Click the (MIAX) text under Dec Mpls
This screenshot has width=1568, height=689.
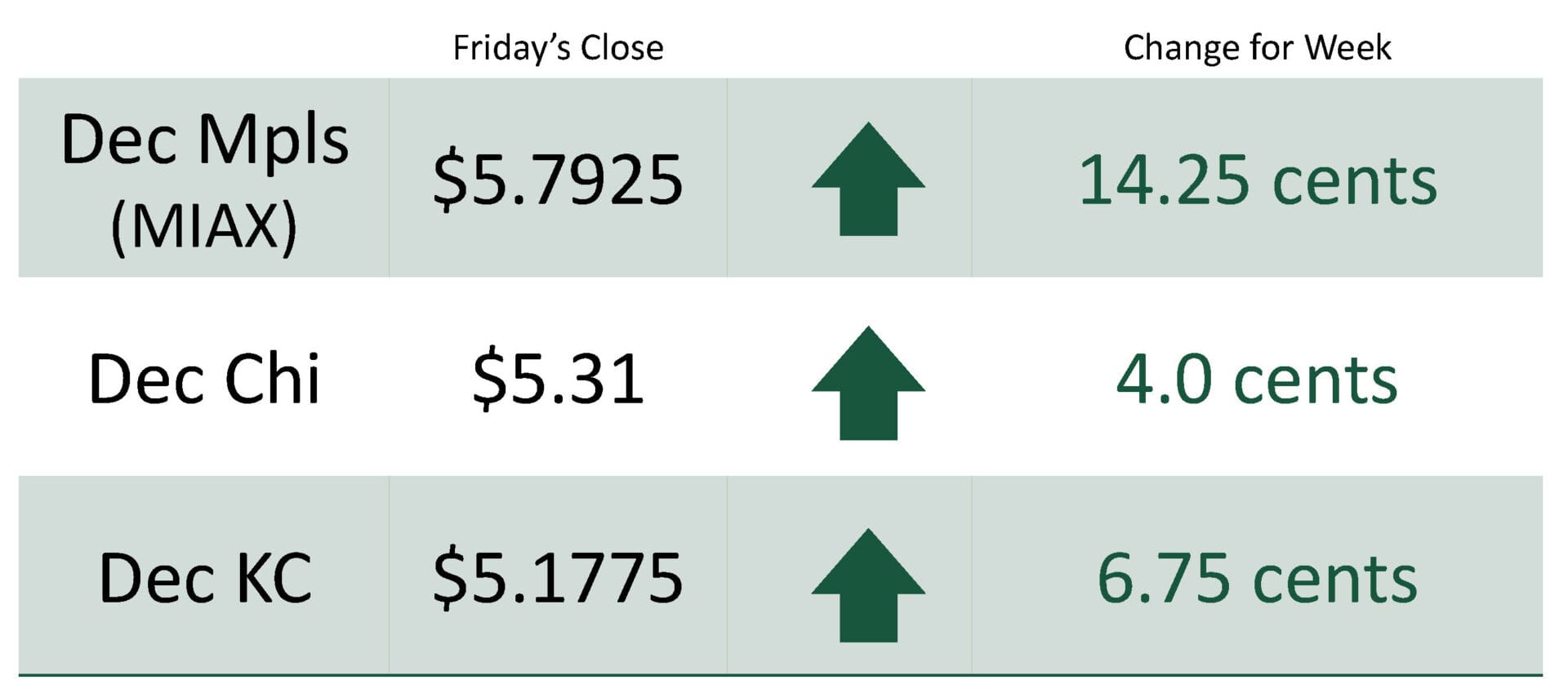(204, 226)
